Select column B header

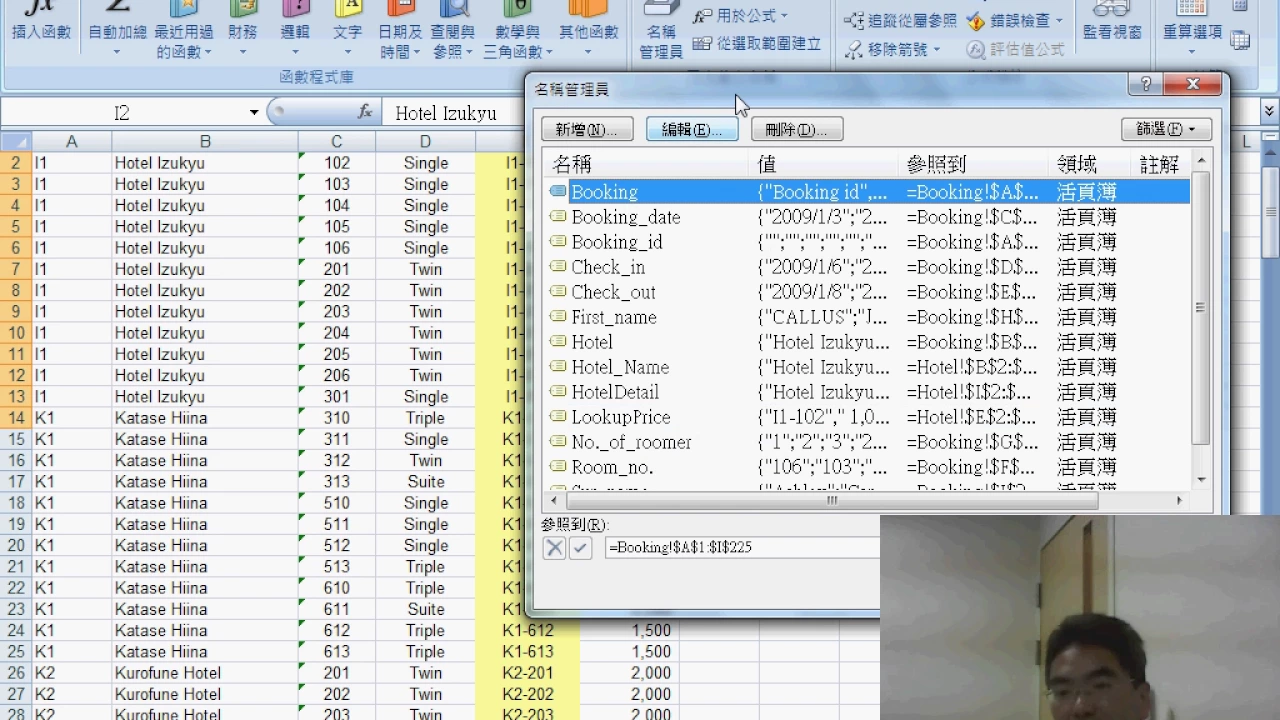pos(205,142)
